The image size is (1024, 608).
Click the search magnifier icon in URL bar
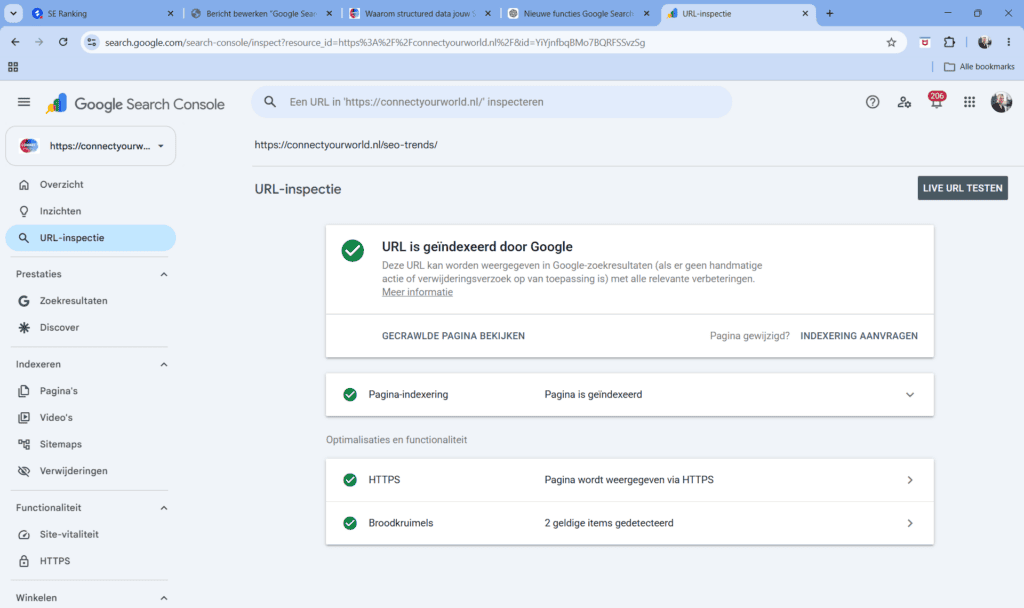click(x=270, y=102)
